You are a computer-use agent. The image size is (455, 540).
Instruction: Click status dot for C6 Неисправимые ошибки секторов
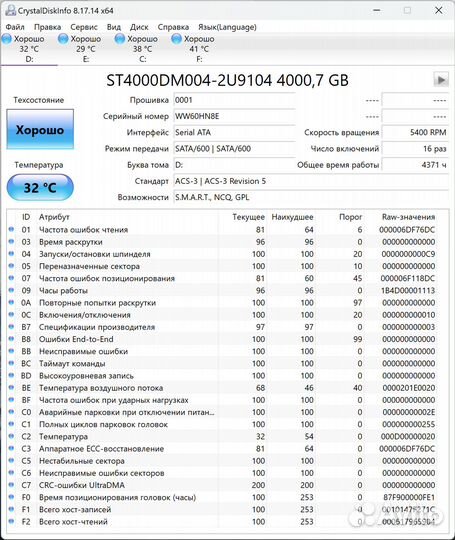coord(11,473)
